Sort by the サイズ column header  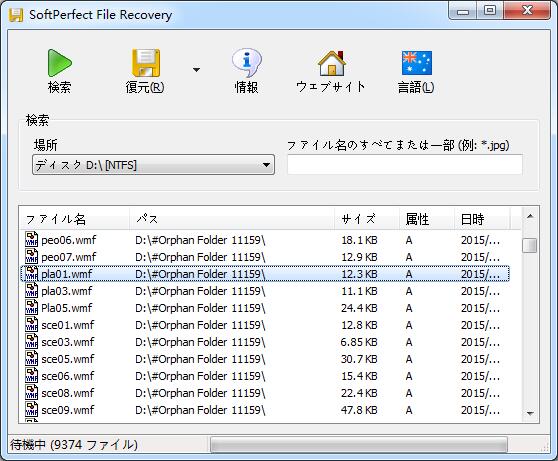(367, 219)
